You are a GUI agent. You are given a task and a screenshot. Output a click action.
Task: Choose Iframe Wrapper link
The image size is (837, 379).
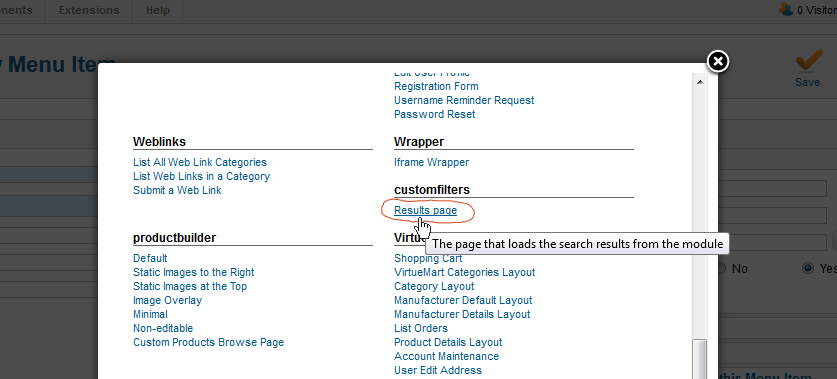(x=431, y=162)
